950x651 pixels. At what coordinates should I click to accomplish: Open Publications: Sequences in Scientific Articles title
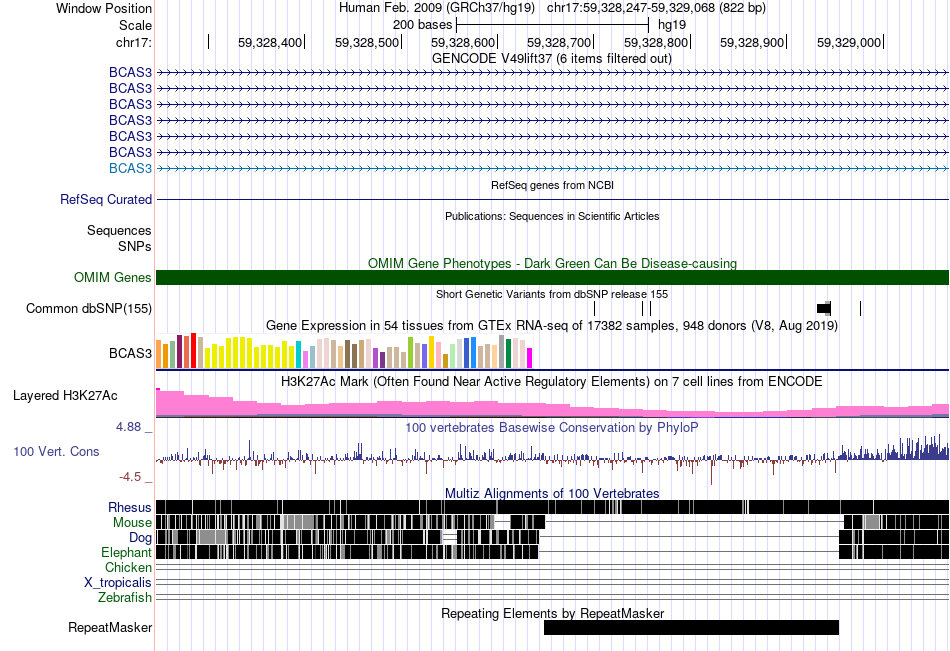click(552, 216)
